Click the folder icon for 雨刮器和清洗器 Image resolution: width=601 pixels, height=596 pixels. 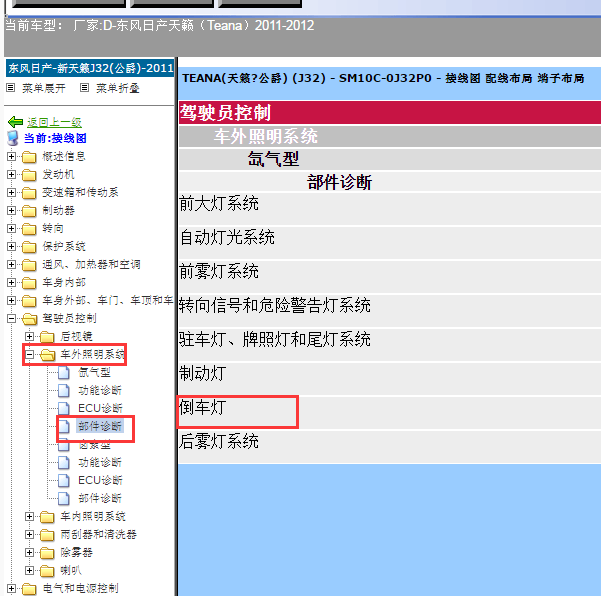click(x=47, y=535)
